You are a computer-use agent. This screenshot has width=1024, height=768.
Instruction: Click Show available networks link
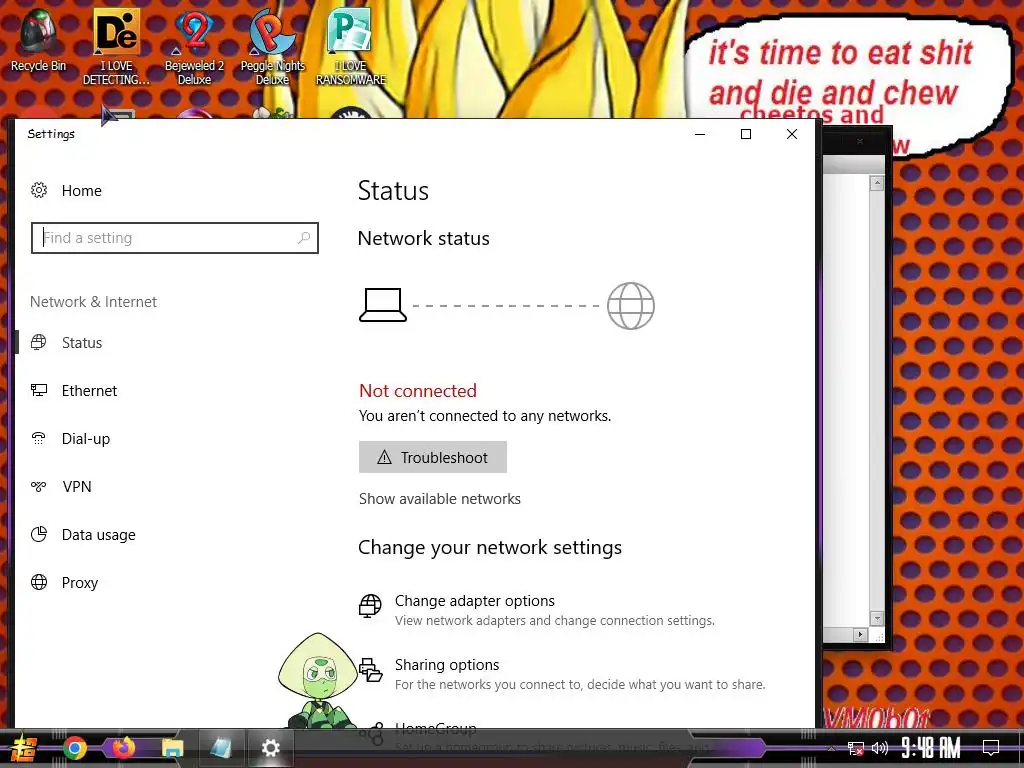(440, 499)
